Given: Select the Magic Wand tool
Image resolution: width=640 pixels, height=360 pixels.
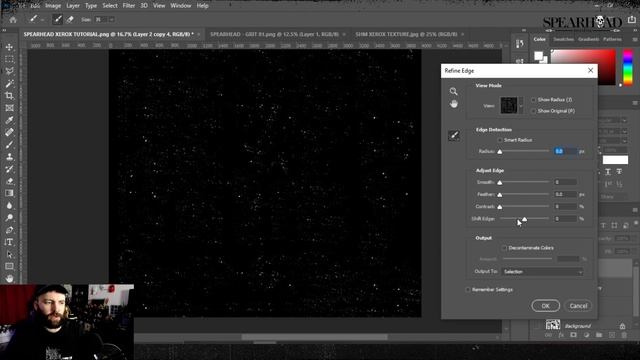Looking at the screenshot, I should pos(9,84).
